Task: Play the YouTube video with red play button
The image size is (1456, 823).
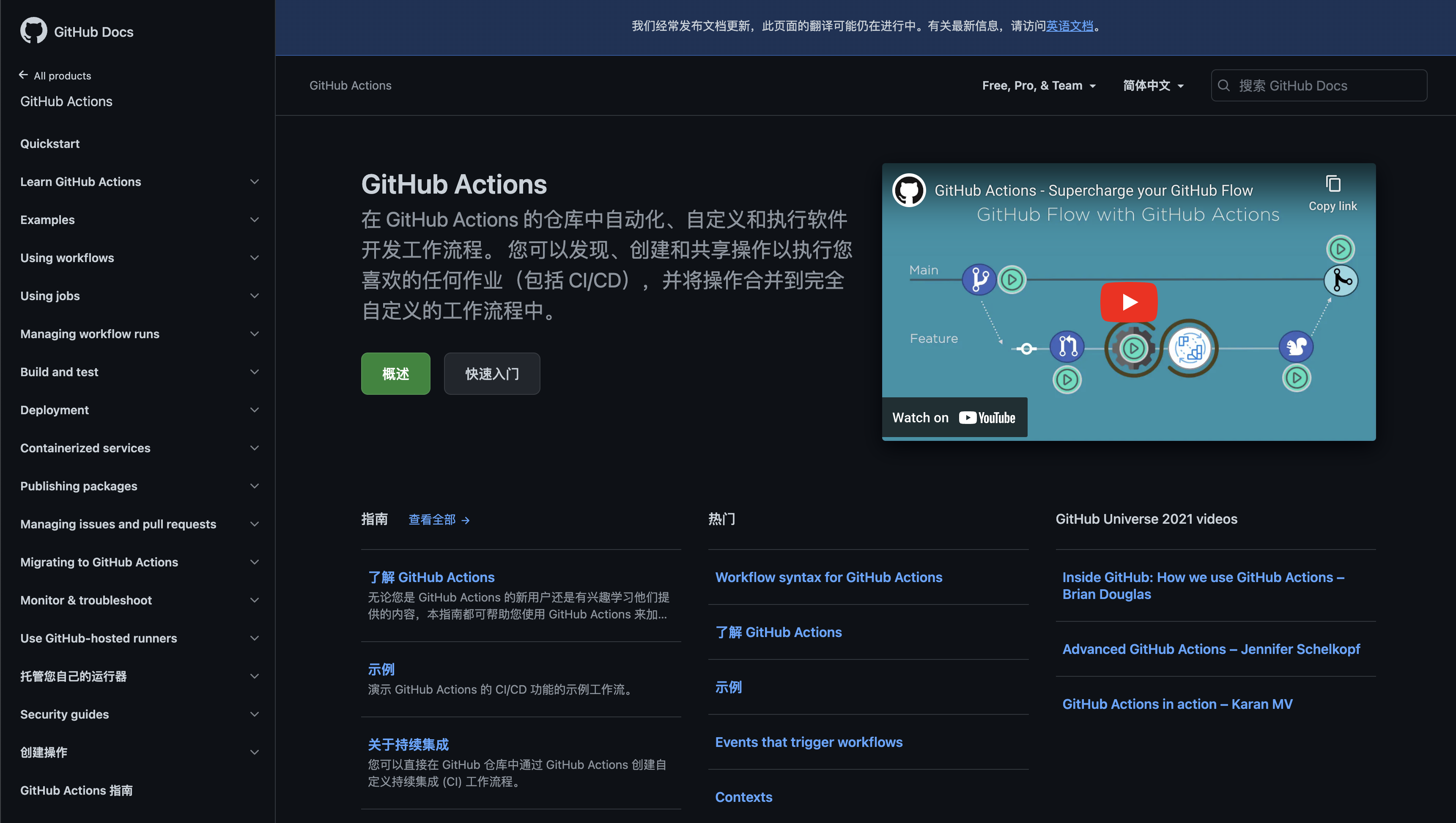Action: point(1129,302)
